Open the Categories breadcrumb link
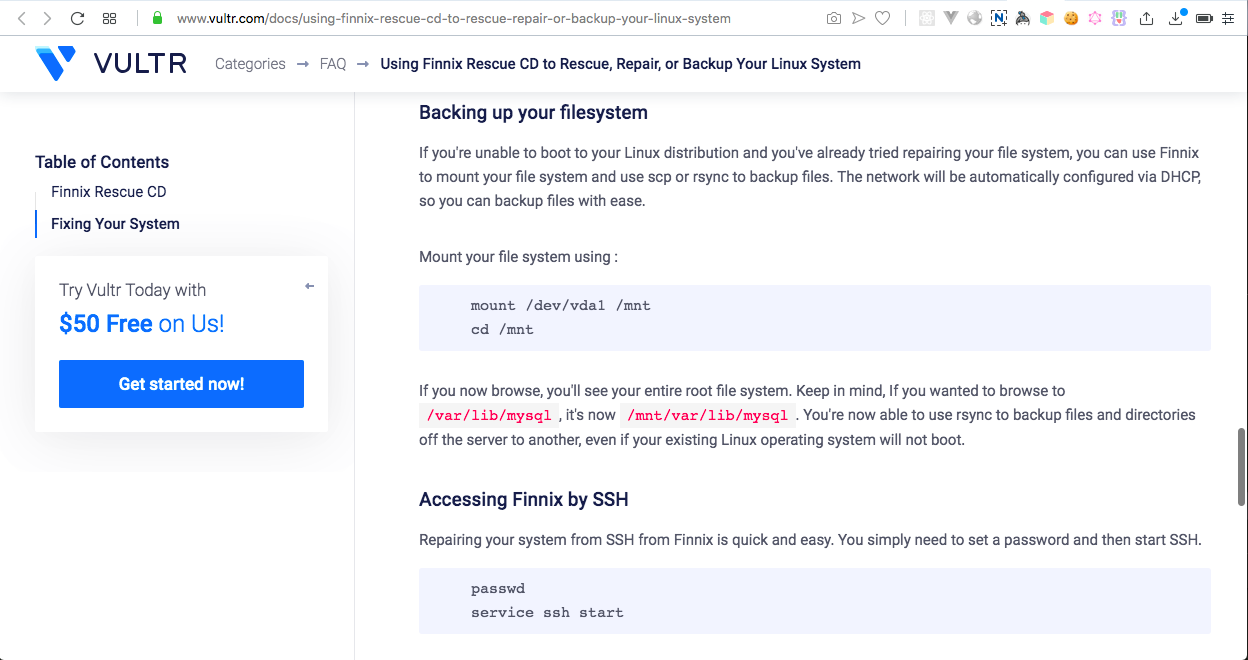 click(250, 64)
